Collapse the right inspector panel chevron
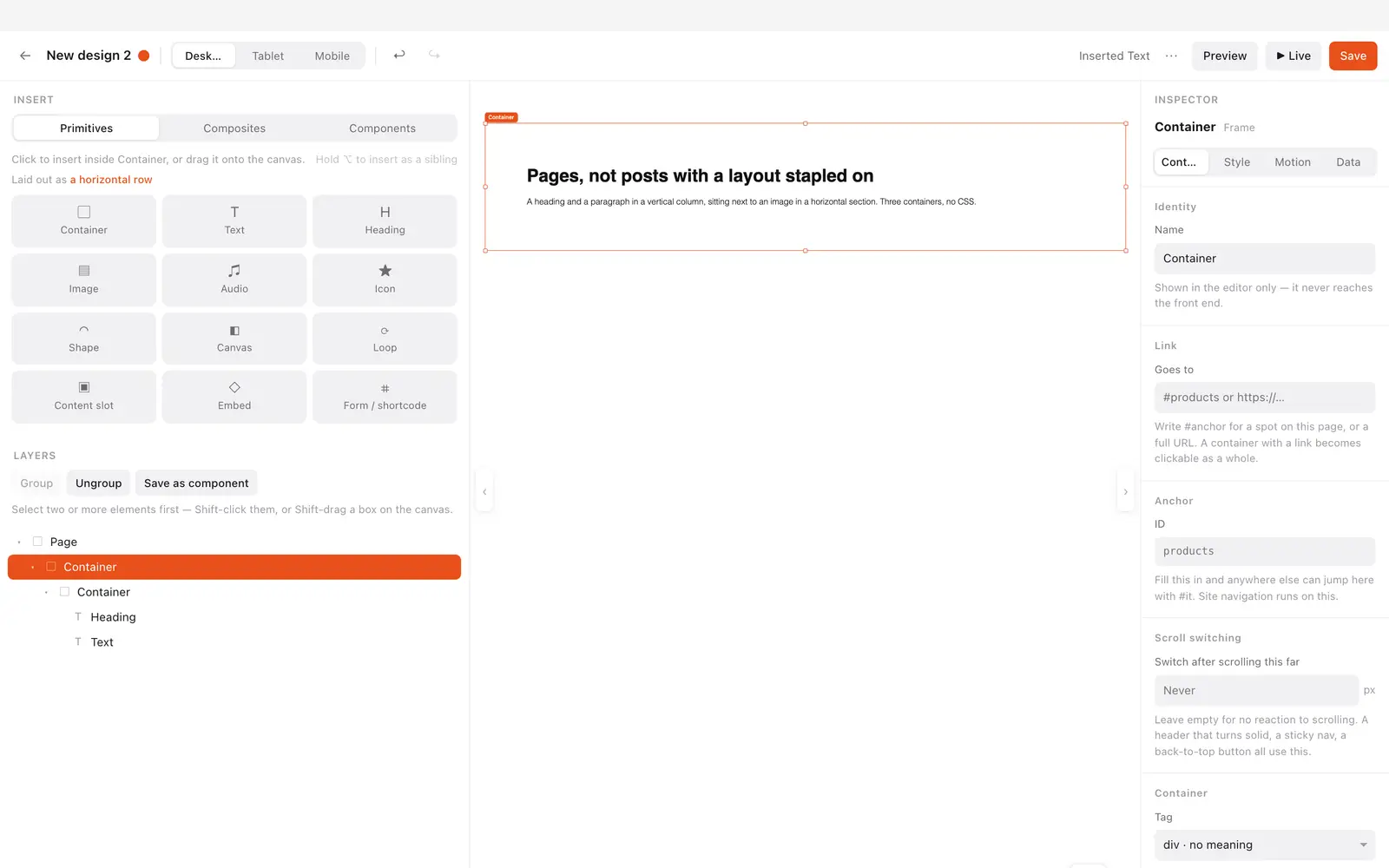This screenshot has width=1389, height=868. point(1126,491)
